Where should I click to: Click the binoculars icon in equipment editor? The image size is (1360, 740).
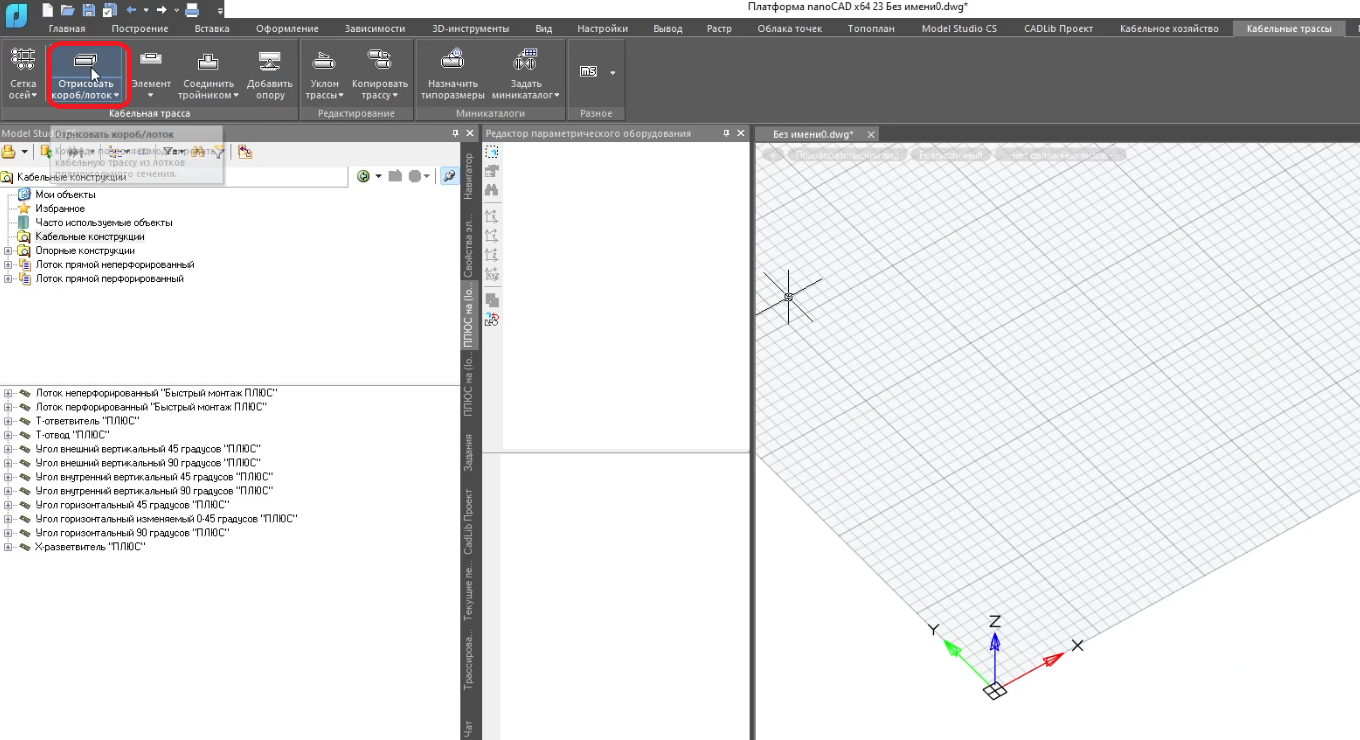click(x=492, y=190)
